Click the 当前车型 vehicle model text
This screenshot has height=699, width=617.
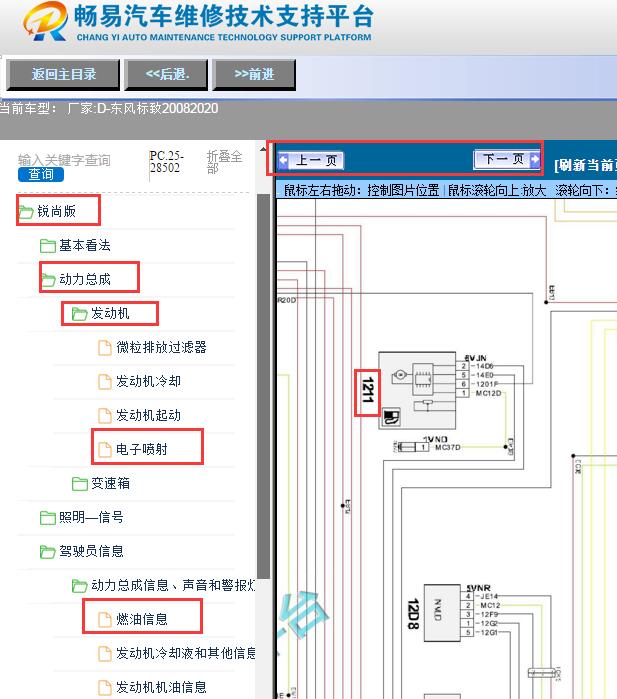pyautogui.click(x=109, y=108)
